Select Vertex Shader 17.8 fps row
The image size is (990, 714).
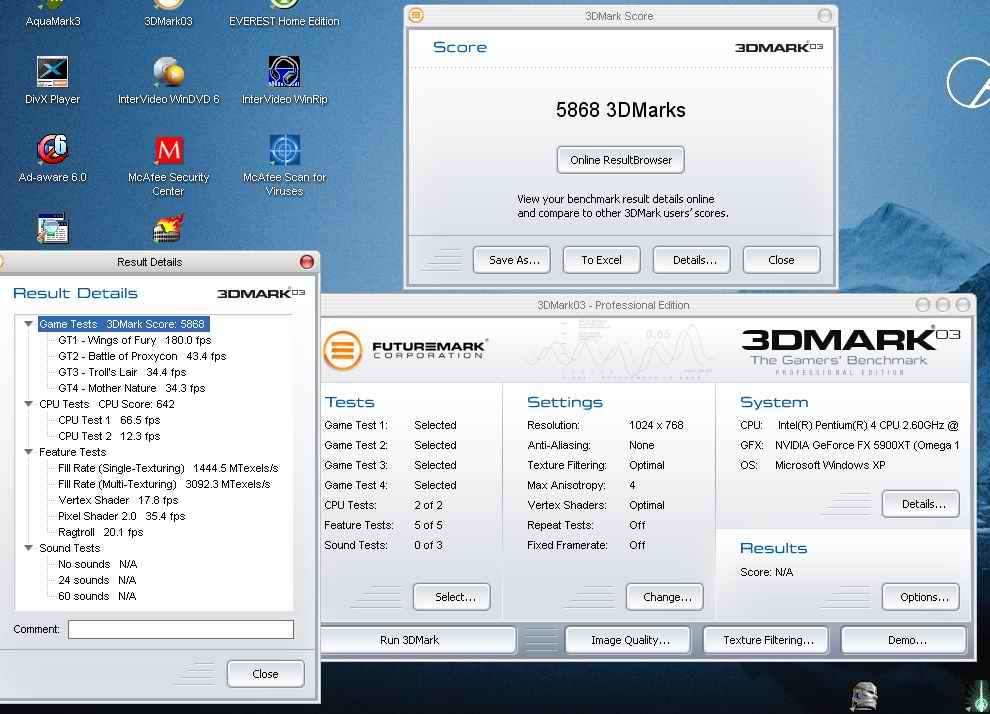118,500
